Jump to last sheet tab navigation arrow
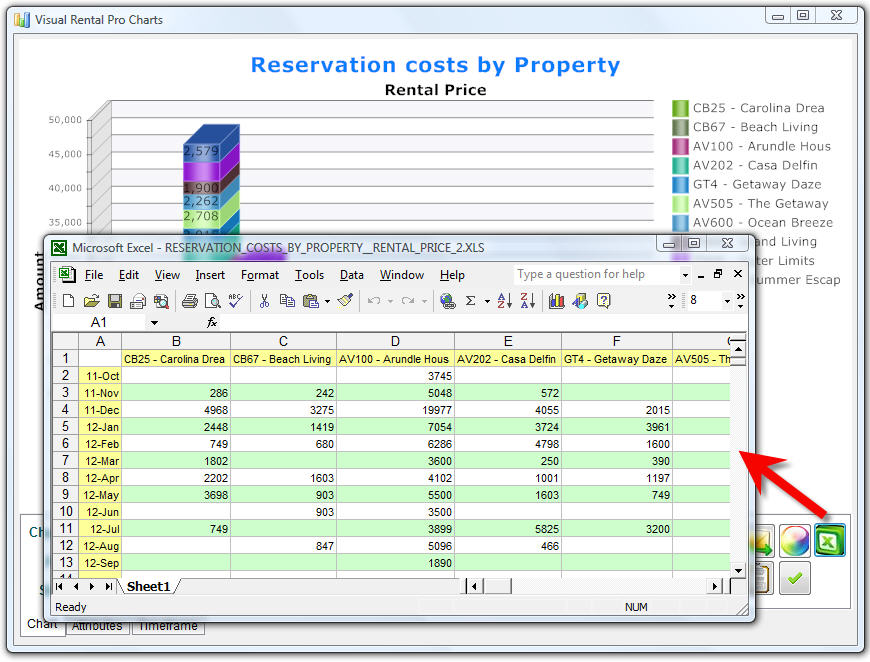 point(109,587)
